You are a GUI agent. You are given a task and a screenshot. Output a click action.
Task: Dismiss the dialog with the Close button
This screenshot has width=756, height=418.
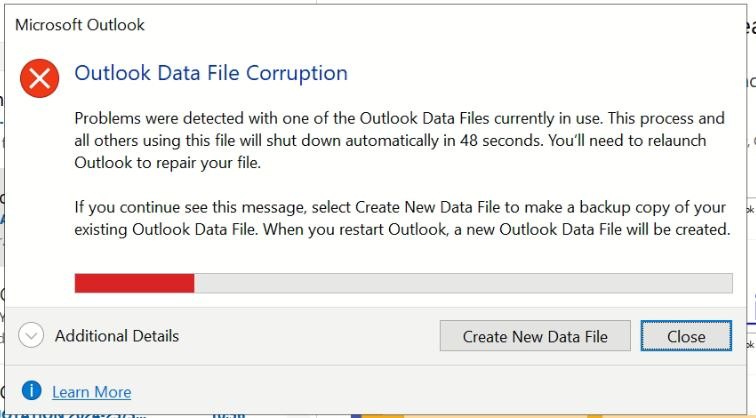(x=686, y=336)
